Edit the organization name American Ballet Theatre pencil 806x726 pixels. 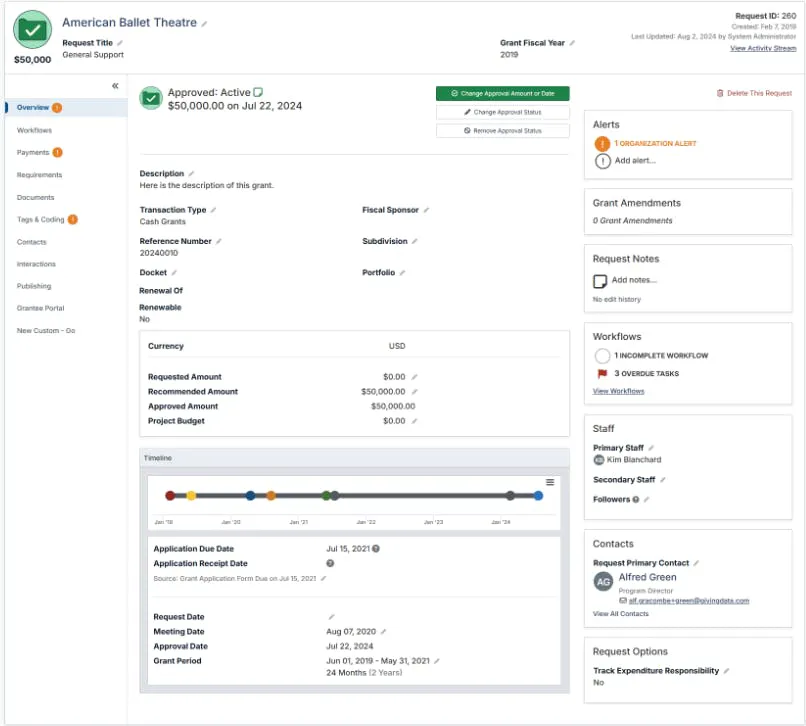(x=204, y=24)
